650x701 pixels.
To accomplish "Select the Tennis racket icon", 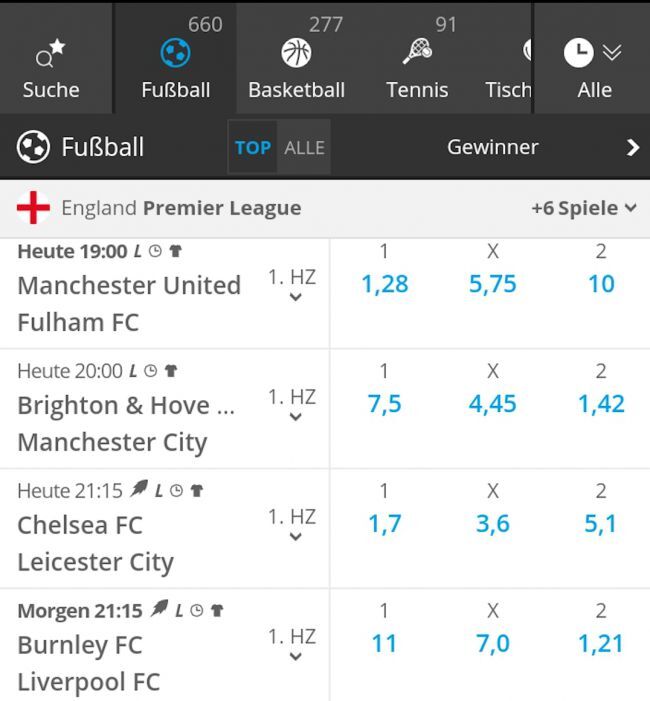I will click(x=417, y=51).
